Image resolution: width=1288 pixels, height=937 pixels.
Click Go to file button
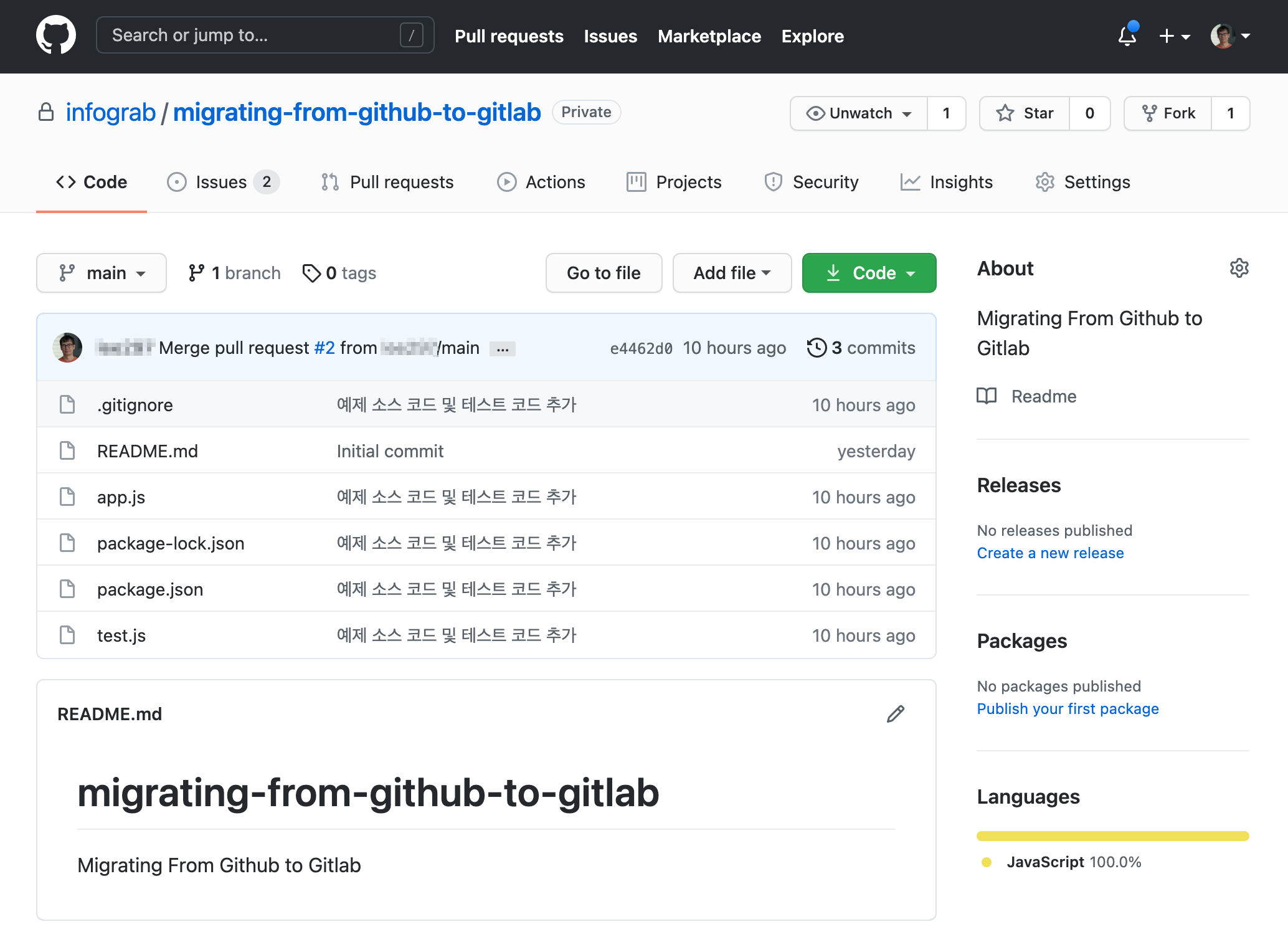tap(604, 272)
